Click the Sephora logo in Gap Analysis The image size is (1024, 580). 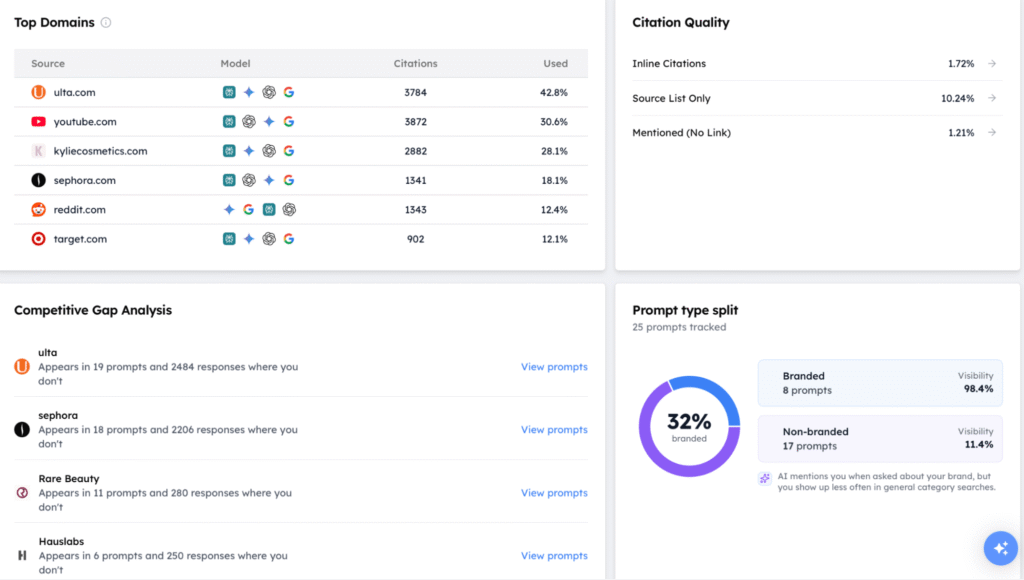(x=22, y=429)
